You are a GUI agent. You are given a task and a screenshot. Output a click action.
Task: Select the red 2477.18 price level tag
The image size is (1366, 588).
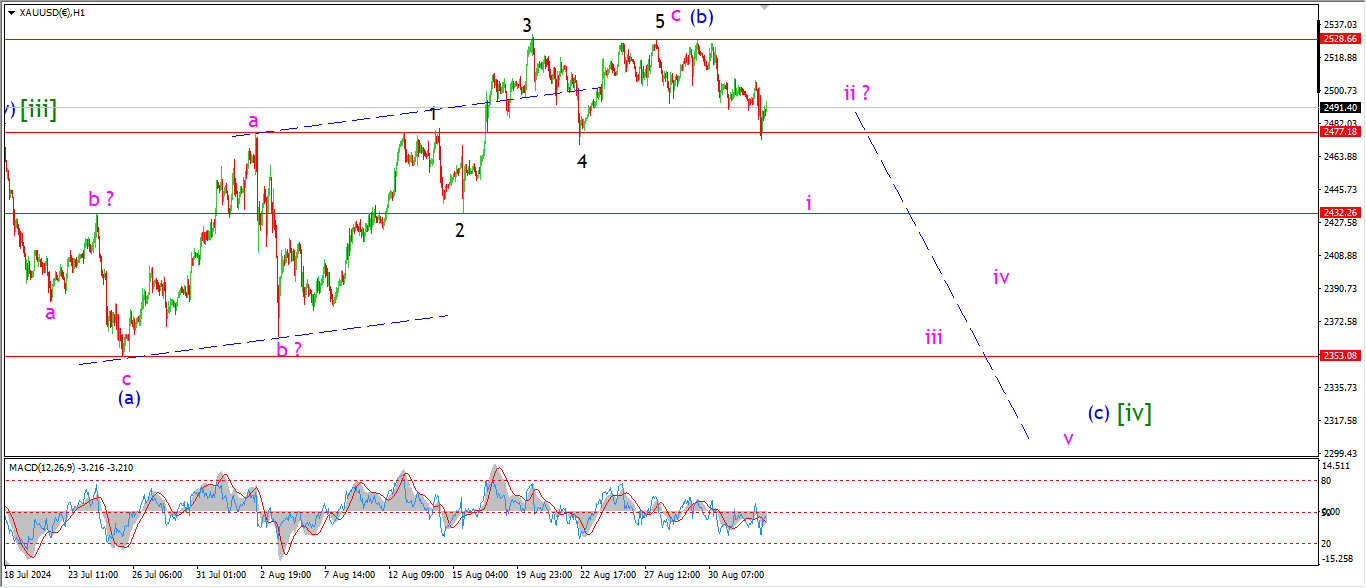(x=1339, y=132)
